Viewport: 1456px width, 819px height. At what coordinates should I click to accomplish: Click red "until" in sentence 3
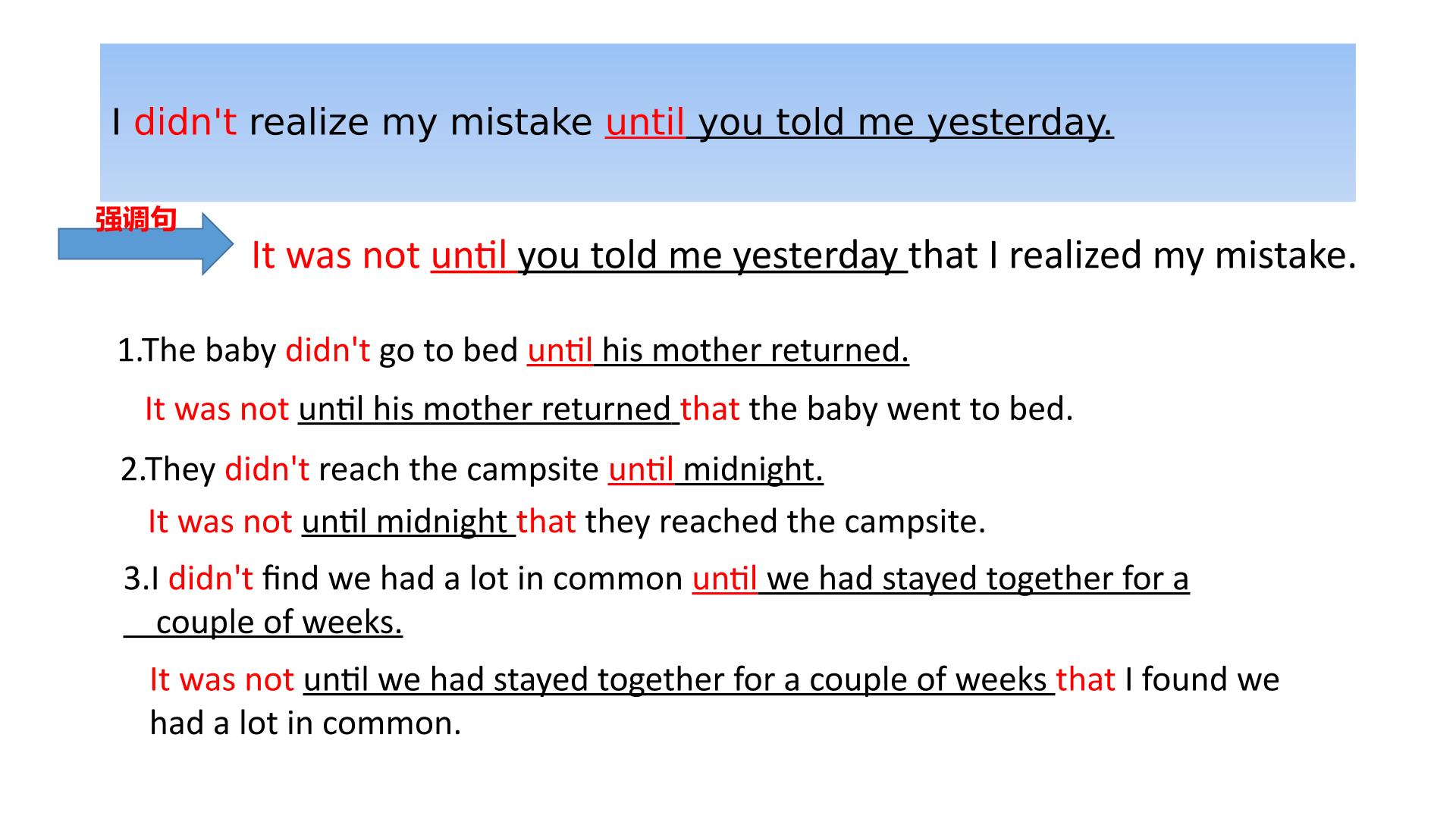click(x=724, y=579)
